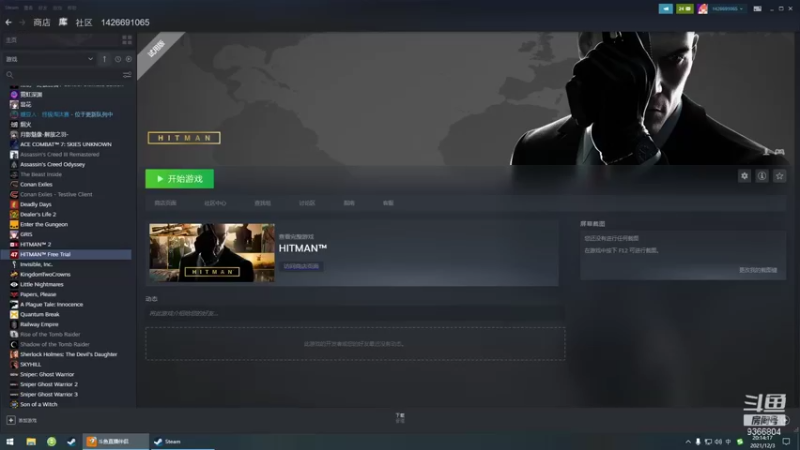The width and height of the screenshot is (800, 450).
Task: Open game settings gear icon
Action: pos(744,176)
